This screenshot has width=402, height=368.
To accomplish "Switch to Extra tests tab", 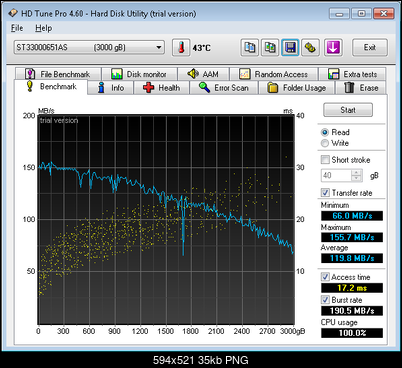I will 352,74.
